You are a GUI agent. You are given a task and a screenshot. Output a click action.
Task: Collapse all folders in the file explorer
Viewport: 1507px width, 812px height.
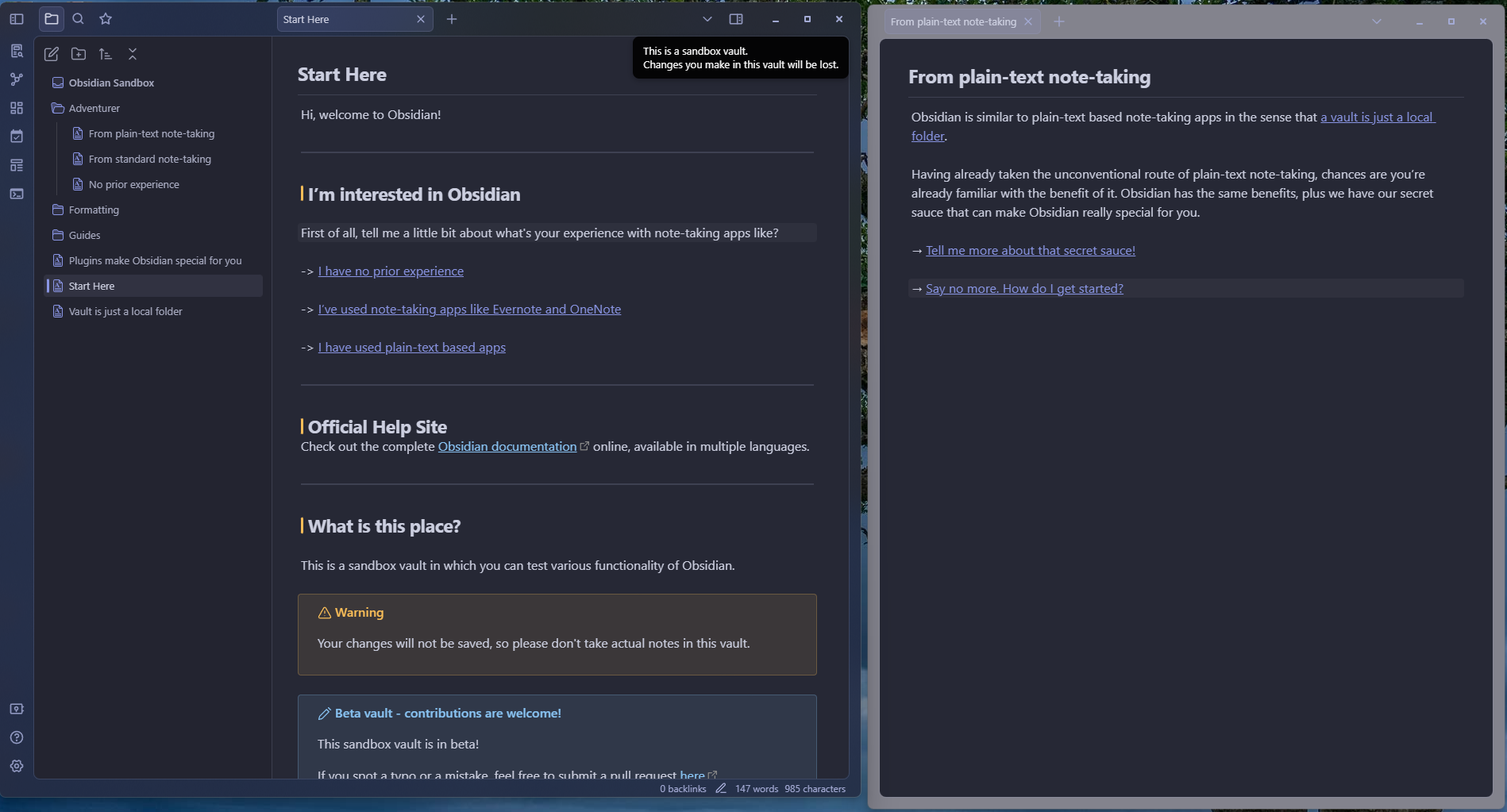click(x=133, y=54)
